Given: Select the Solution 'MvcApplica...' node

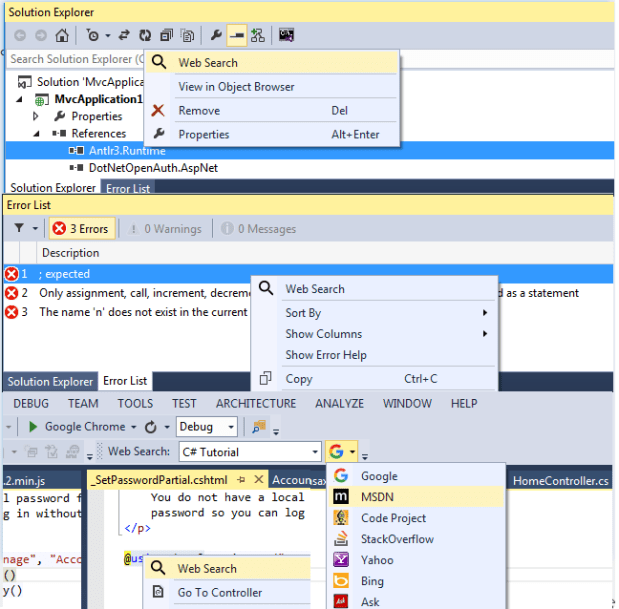Looking at the screenshot, I should (81, 82).
